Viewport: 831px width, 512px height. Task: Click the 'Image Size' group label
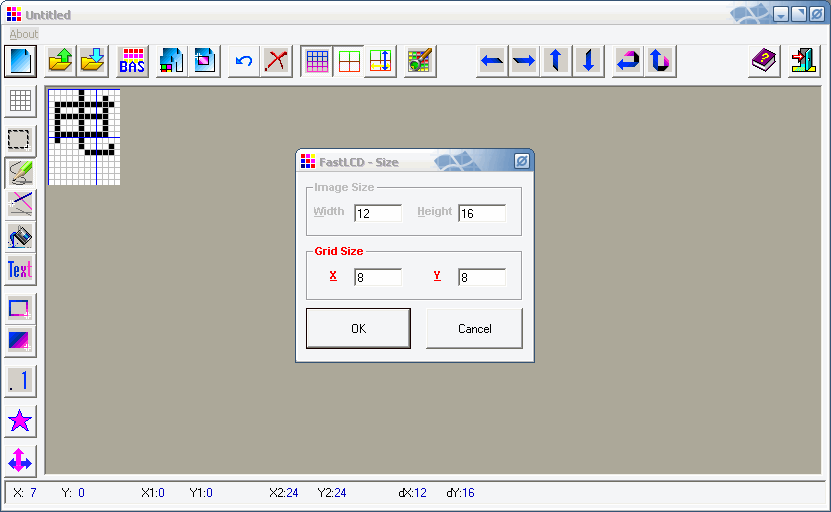point(344,187)
